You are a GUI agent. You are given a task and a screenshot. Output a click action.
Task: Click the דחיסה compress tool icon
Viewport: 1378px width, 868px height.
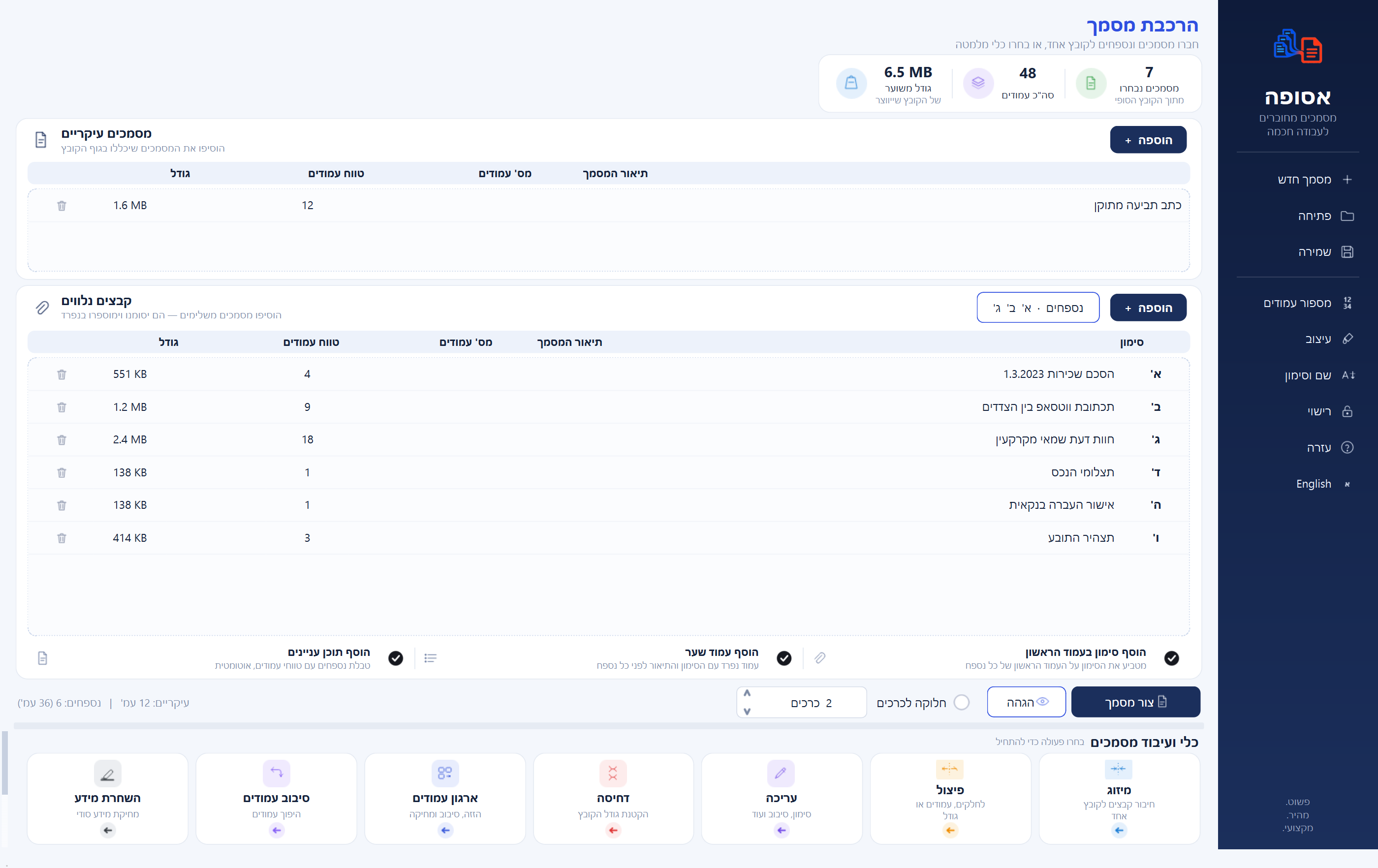pos(613,774)
